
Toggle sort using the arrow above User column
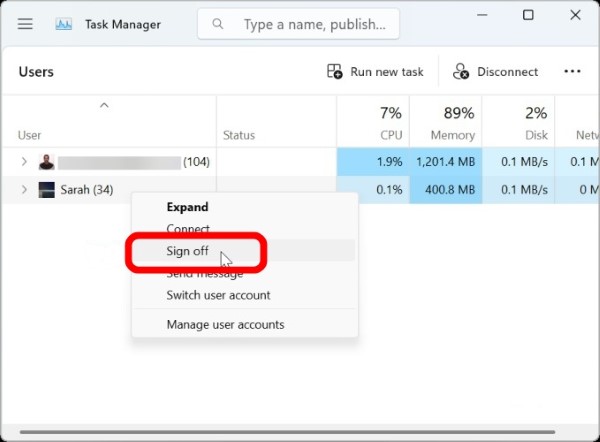(104, 105)
